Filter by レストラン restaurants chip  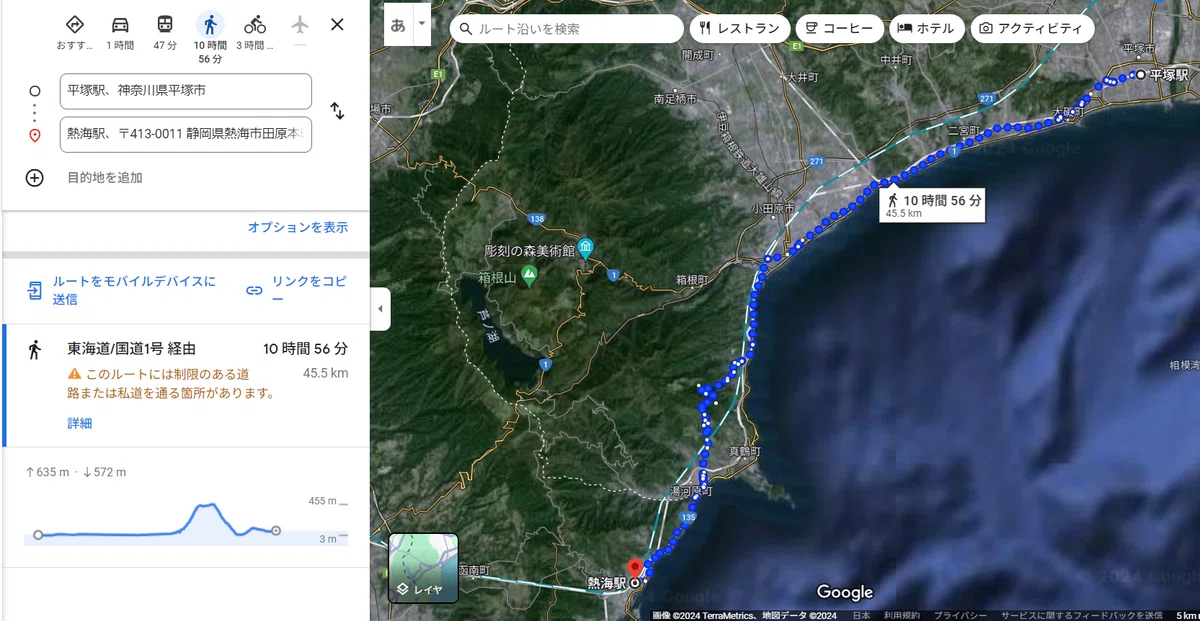click(740, 29)
